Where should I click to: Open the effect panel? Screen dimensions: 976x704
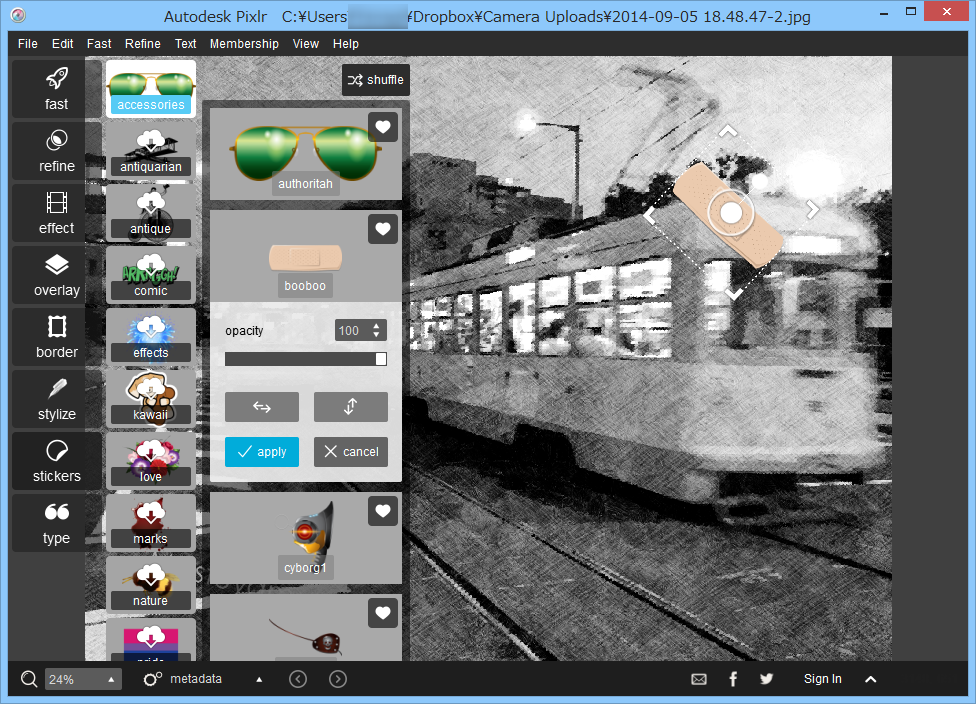(56, 213)
